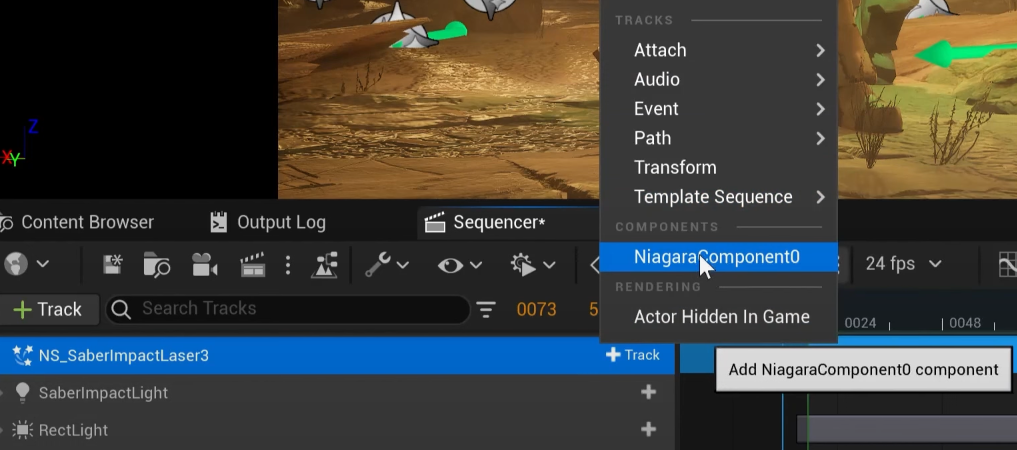Click the XYZ axis gizmo in viewport

[x=19, y=144]
